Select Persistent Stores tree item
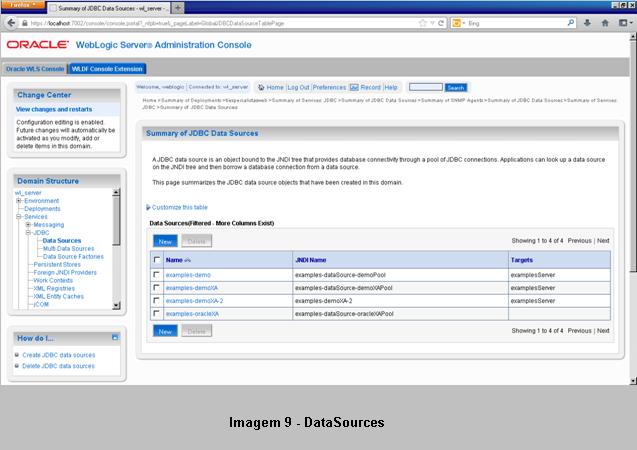Viewport: 637px width, 450px height. pyautogui.click(x=57, y=264)
